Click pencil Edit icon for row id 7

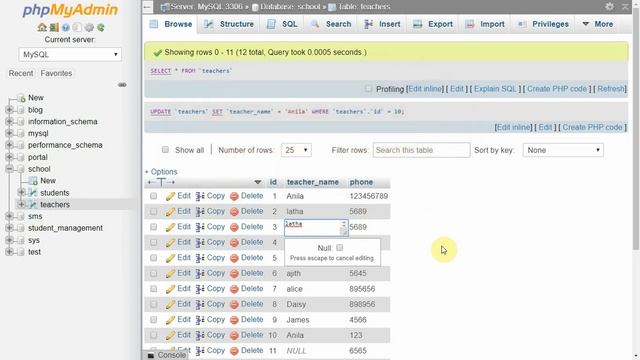point(170,289)
